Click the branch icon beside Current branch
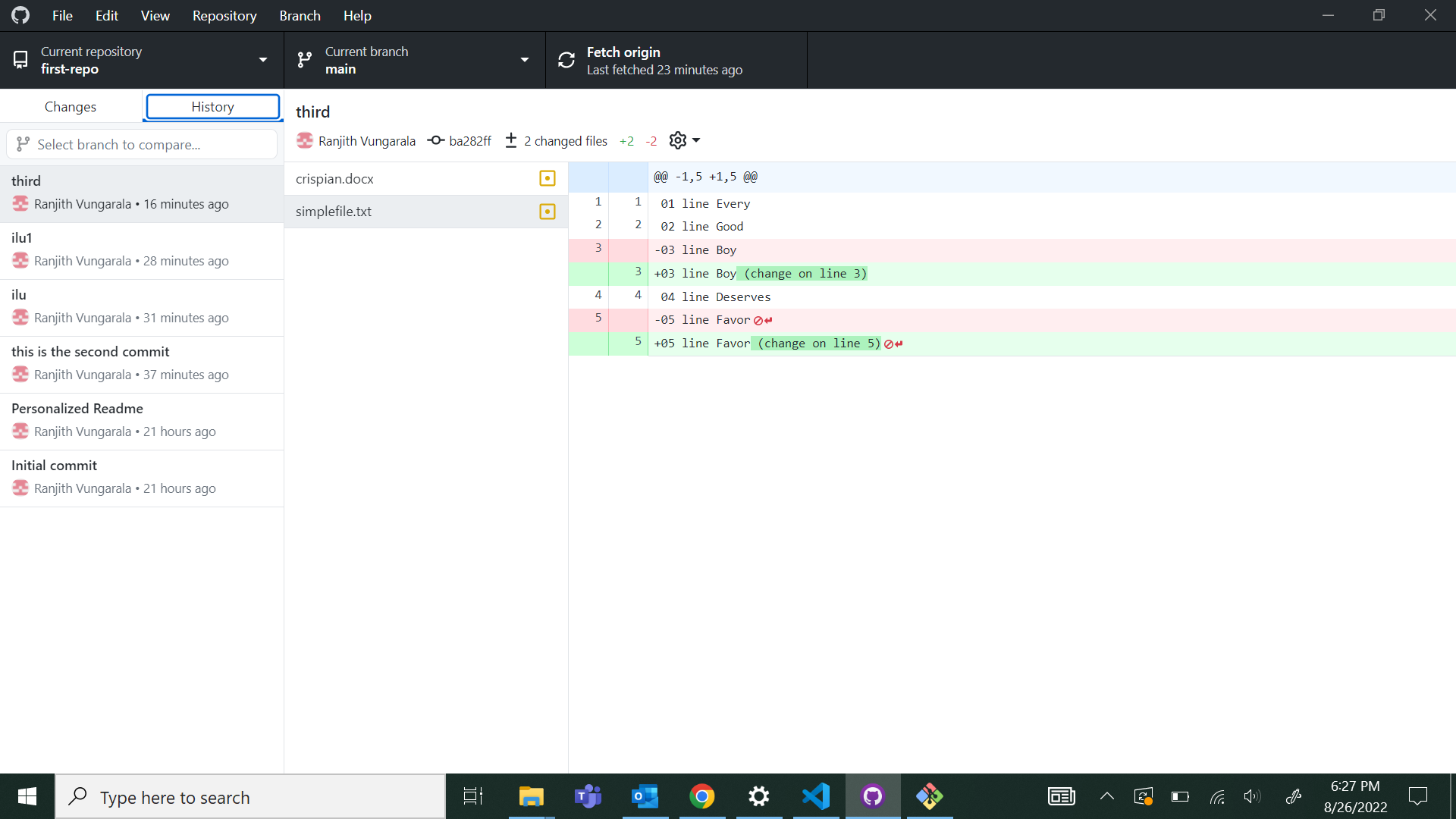 click(x=305, y=60)
